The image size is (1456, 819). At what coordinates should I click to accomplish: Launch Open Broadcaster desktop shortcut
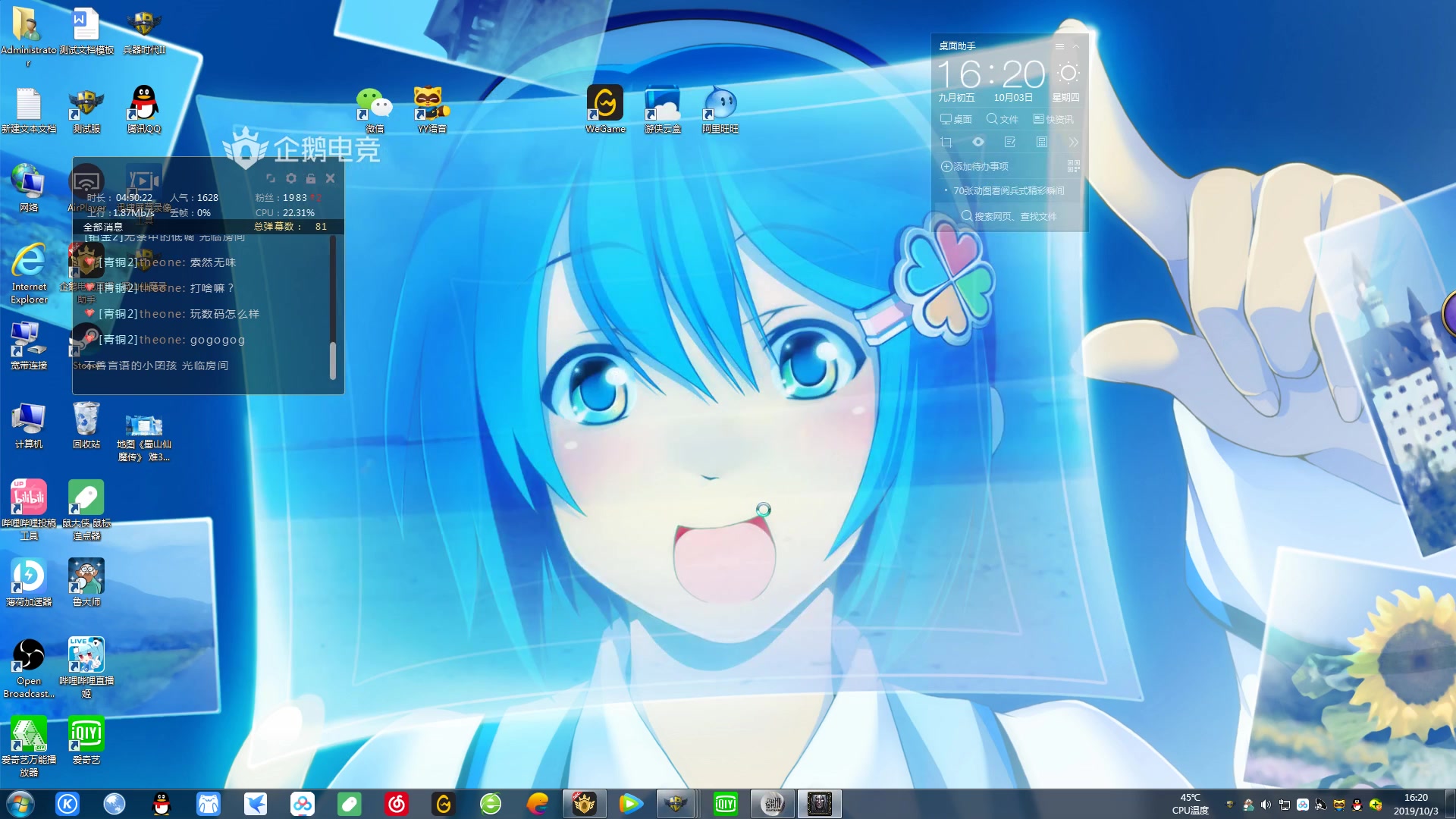[x=28, y=667]
